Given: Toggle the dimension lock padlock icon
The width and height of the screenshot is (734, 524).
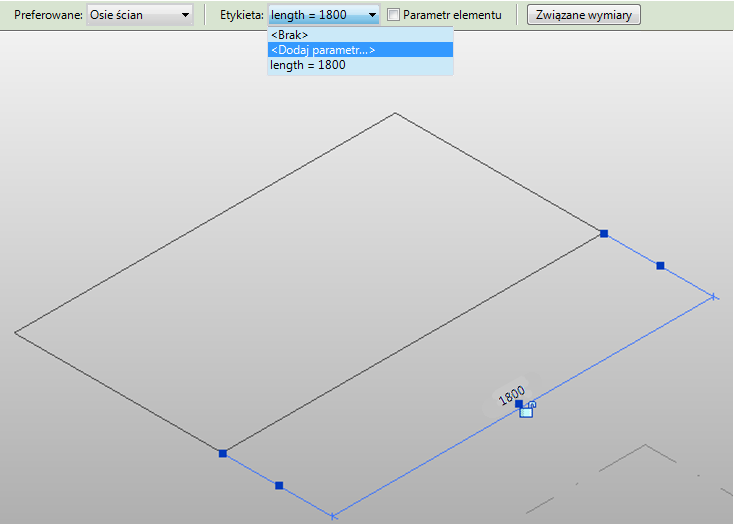Looking at the screenshot, I should tap(527, 410).
